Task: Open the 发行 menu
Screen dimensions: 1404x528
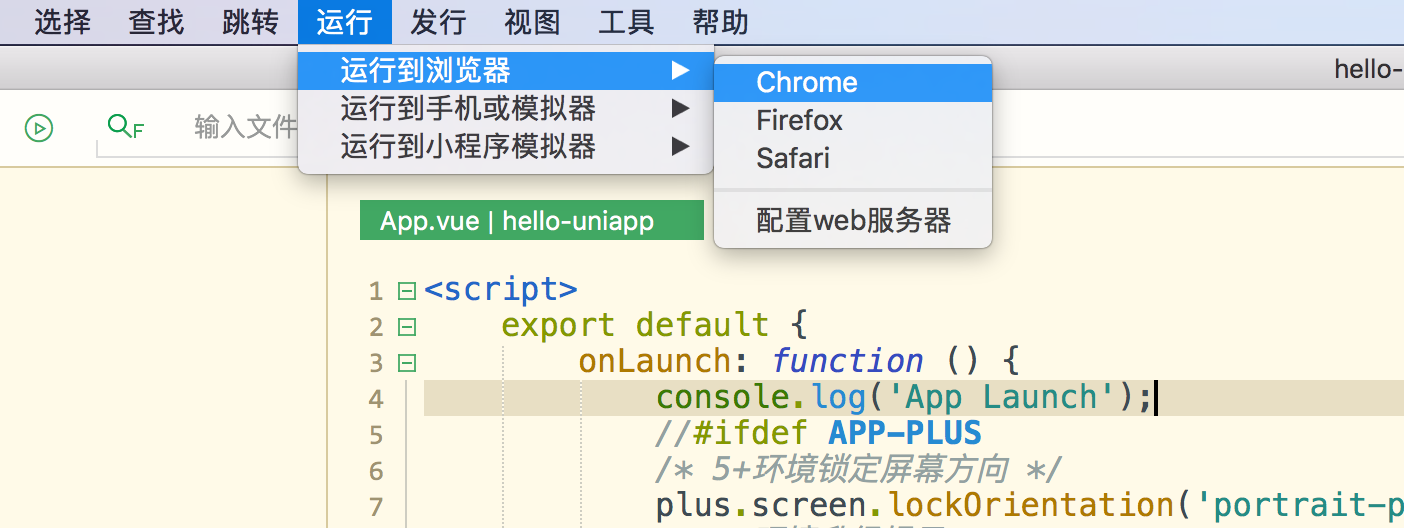Action: click(438, 22)
